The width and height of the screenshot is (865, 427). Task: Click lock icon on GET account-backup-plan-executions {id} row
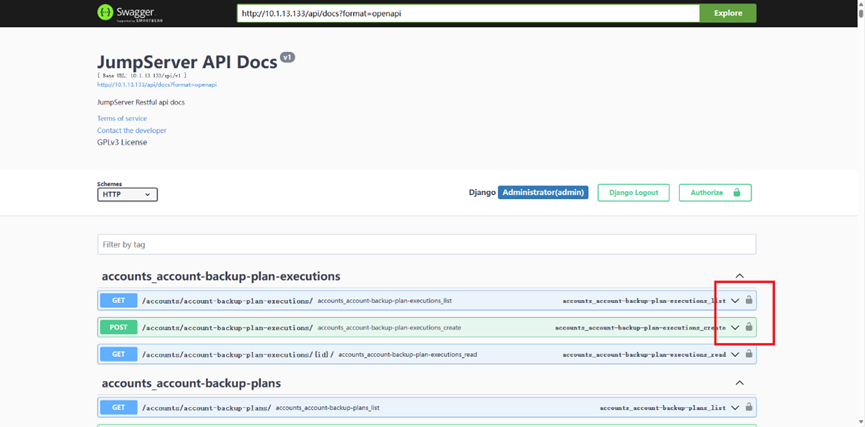click(x=749, y=354)
